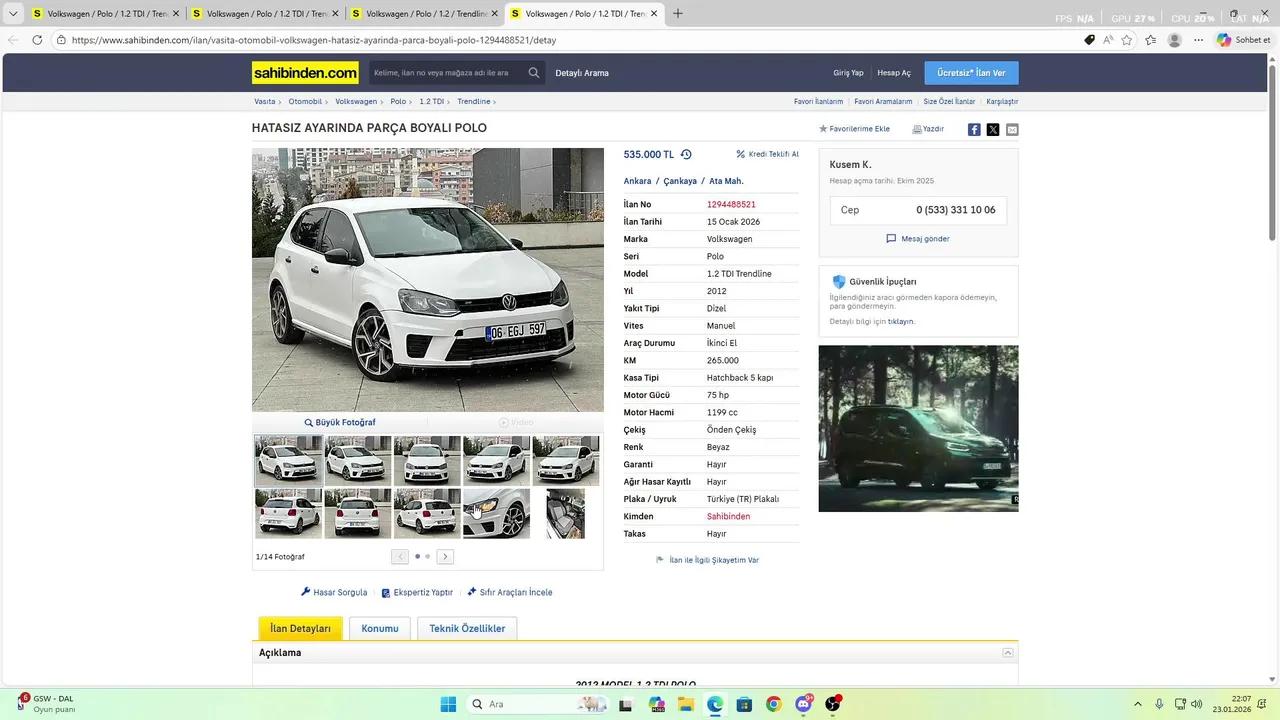
Task: Click browser page refresh icon
Action: coord(37,40)
